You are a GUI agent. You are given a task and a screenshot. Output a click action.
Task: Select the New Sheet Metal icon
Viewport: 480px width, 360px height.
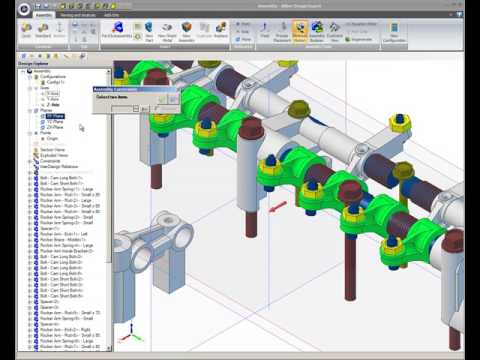click(167, 32)
